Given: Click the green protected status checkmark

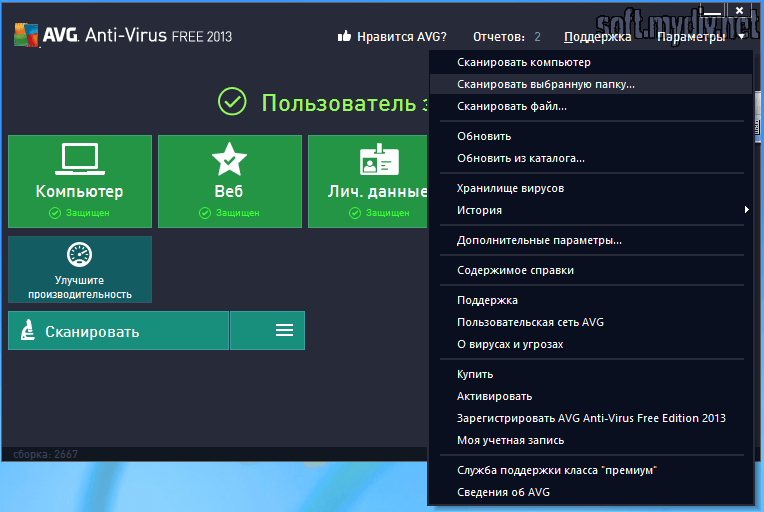Looking at the screenshot, I should click(x=232, y=101).
